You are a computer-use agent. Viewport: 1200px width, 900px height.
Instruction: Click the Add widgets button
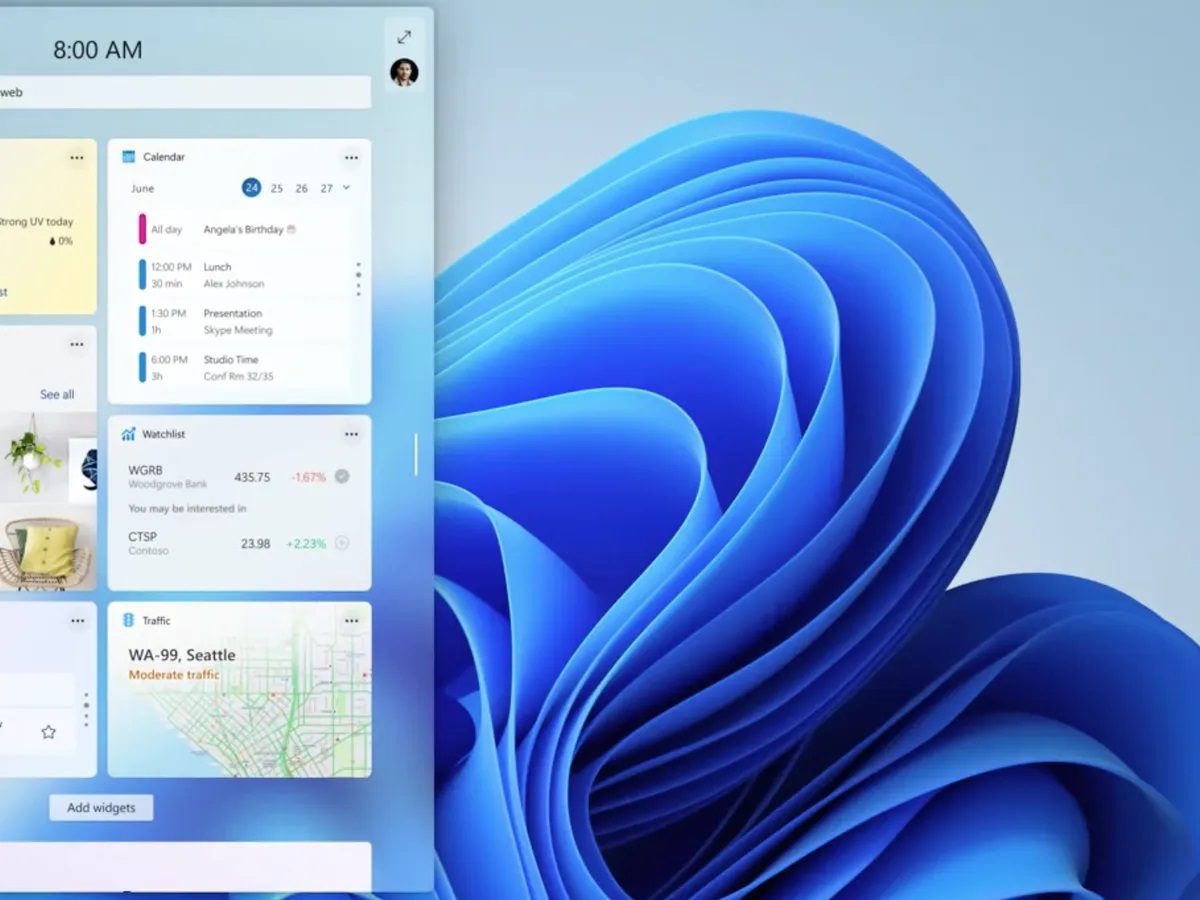tap(101, 808)
